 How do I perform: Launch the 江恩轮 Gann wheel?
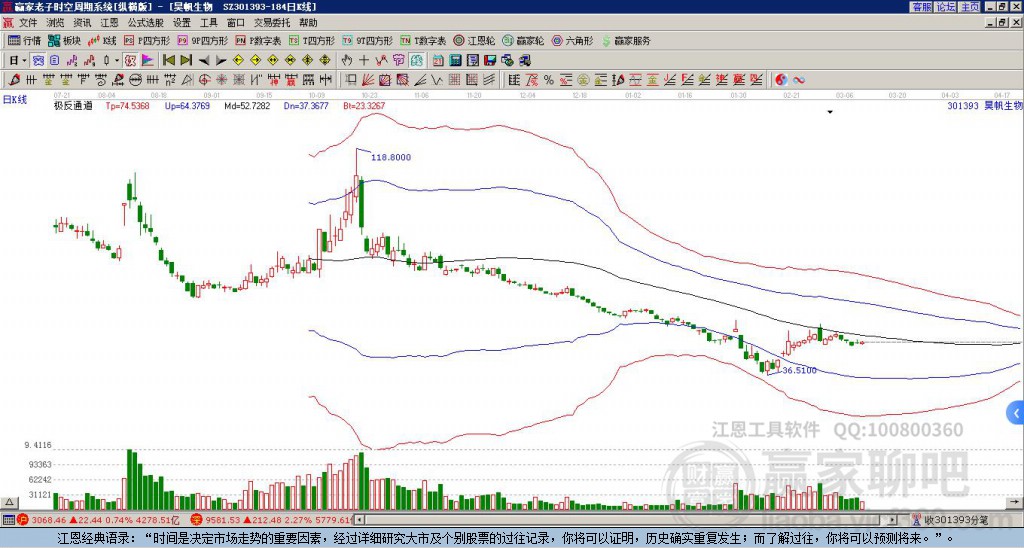click(x=474, y=40)
